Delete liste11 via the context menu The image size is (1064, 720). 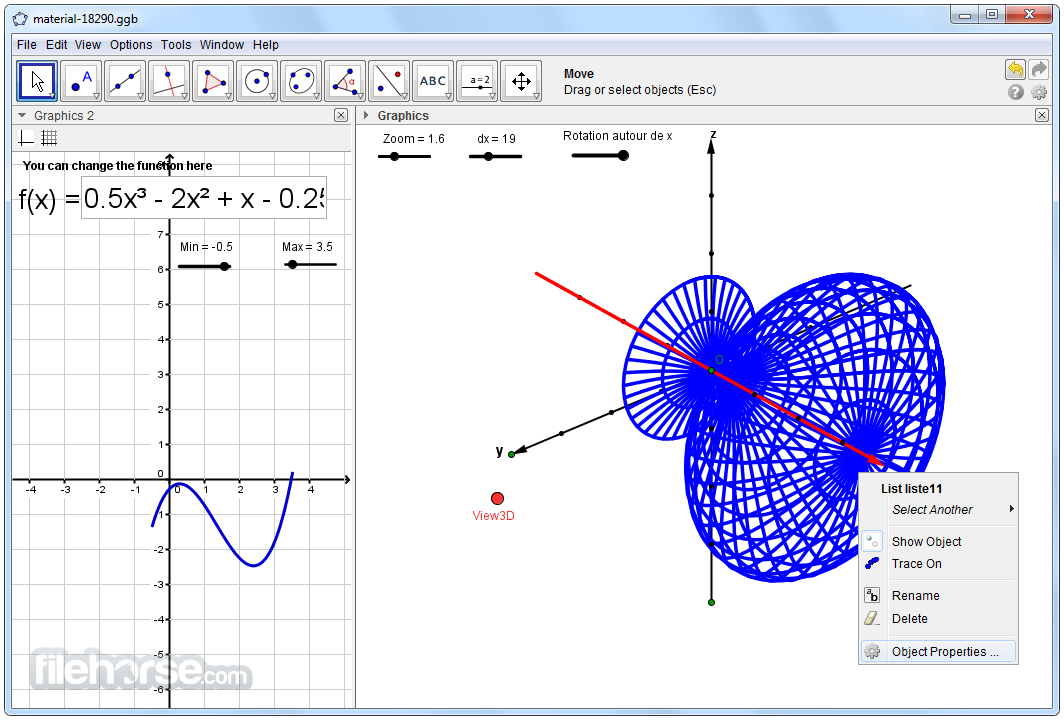pyautogui.click(x=911, y=618)
